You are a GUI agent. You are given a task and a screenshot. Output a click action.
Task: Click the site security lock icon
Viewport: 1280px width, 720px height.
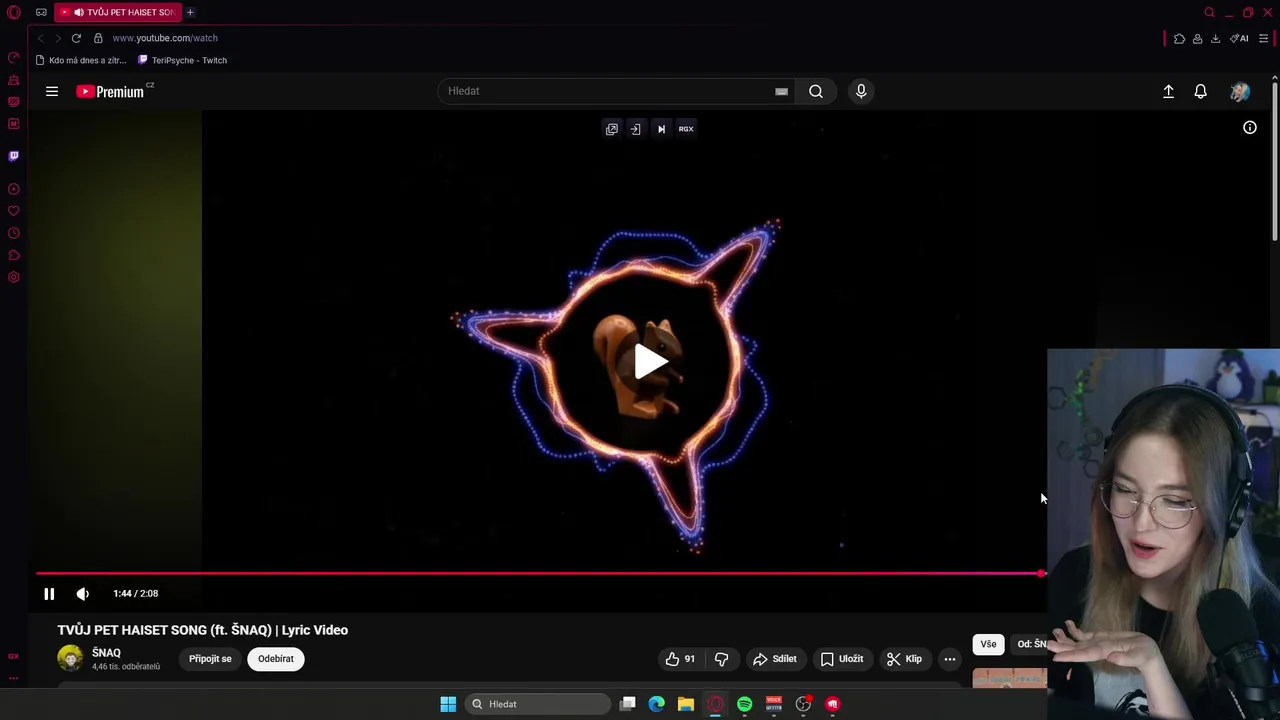tap(98, 38)
